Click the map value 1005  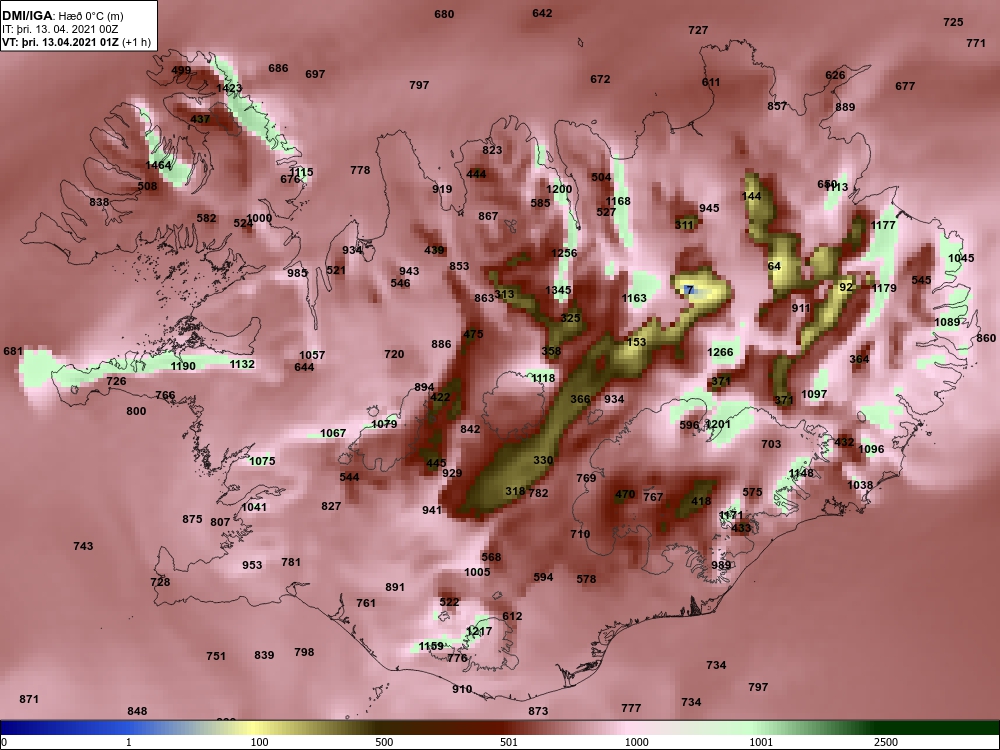(477, 572)
